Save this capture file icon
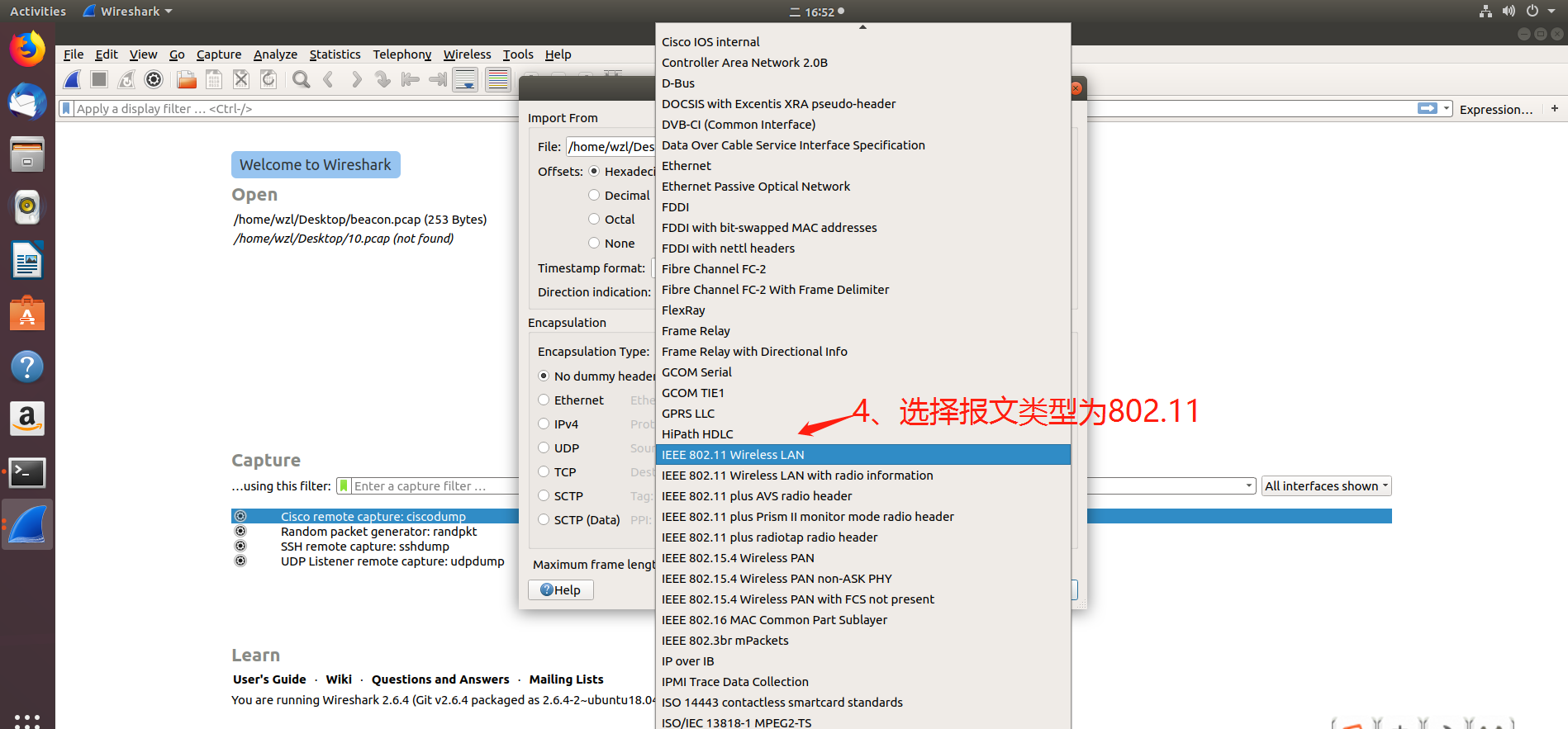The width and height of the screenshot is (1568, 729). point(214,80)
